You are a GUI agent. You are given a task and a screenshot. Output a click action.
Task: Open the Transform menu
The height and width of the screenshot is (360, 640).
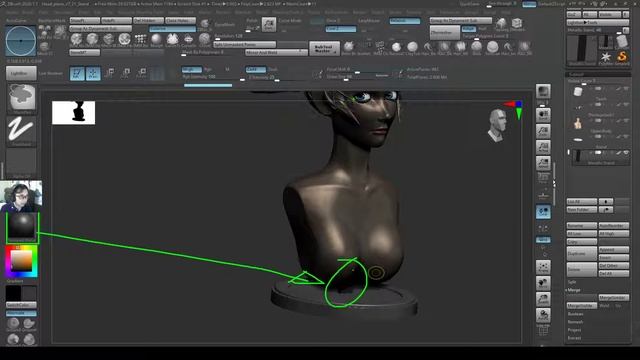tap(449, 12)
